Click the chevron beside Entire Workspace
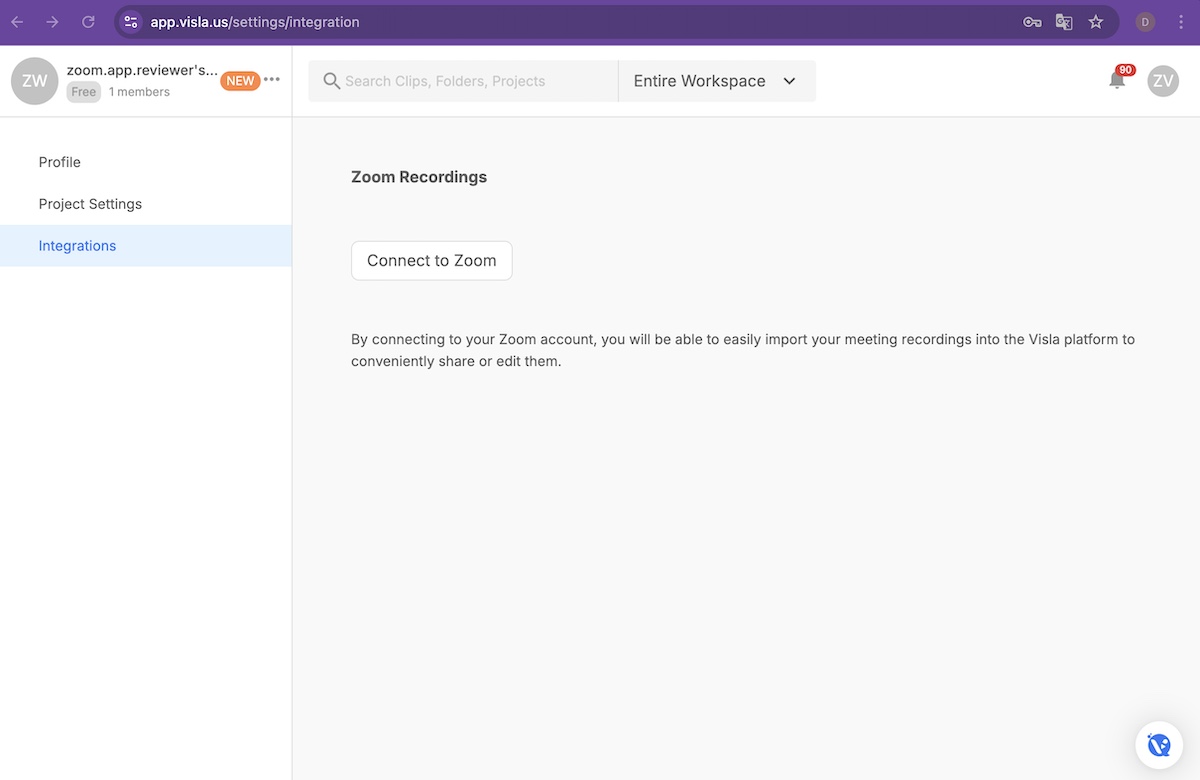 pos(789,81)
